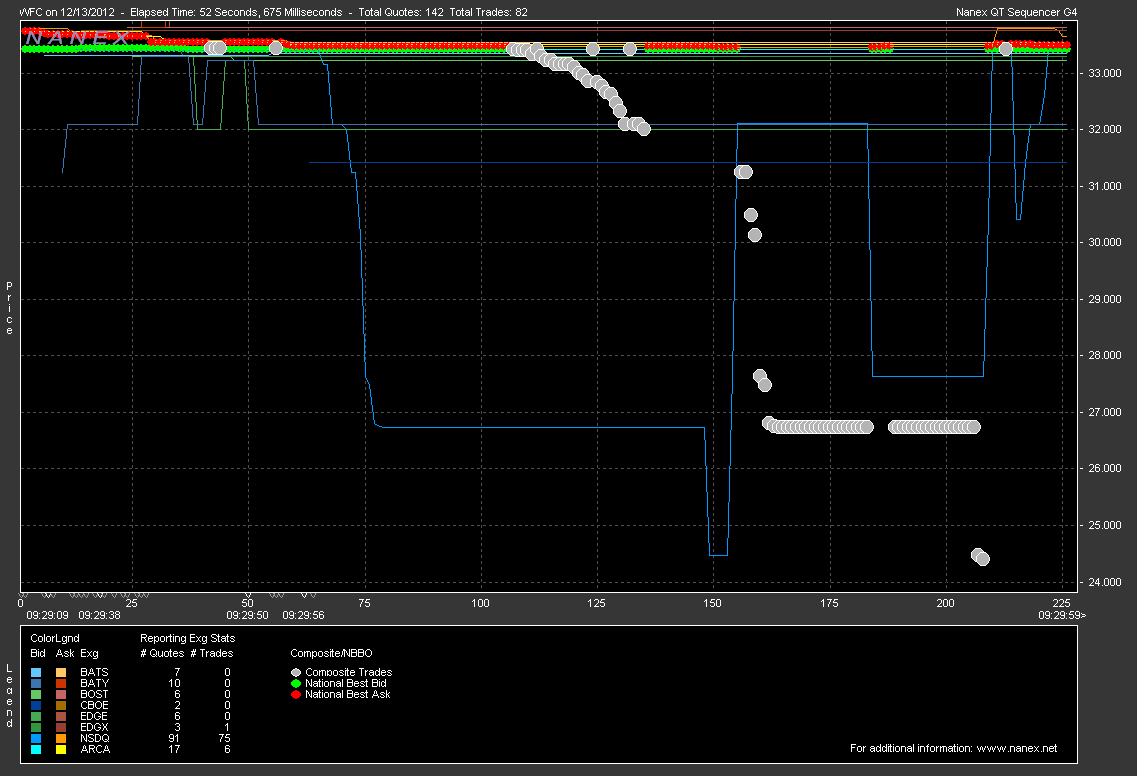The width and height of the screenshot is (1137, 776).
Task: Click the Nanex QT Sequencer G4 title
Action: [1017, 12]
